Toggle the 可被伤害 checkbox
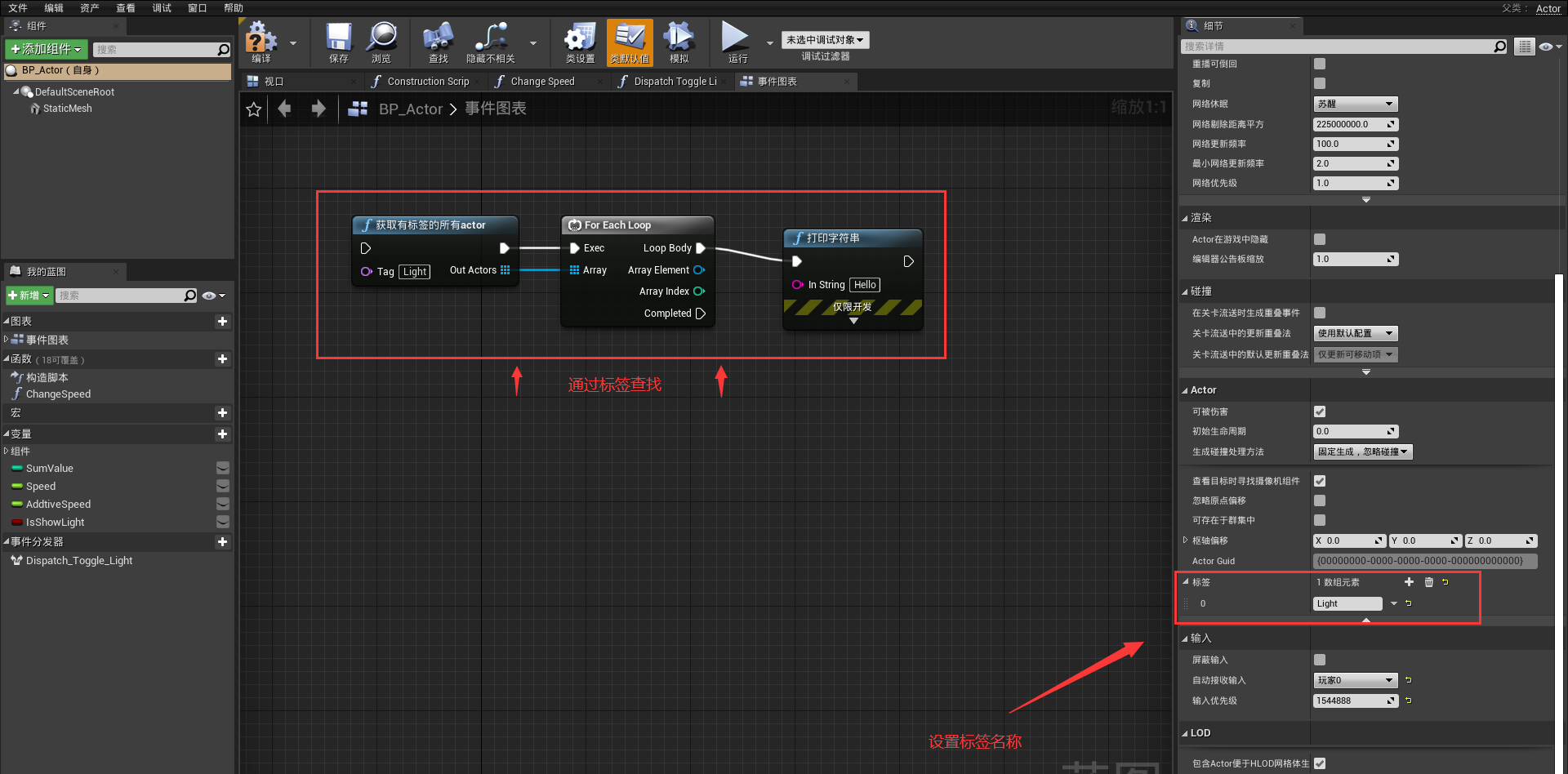 (1320, 411)
